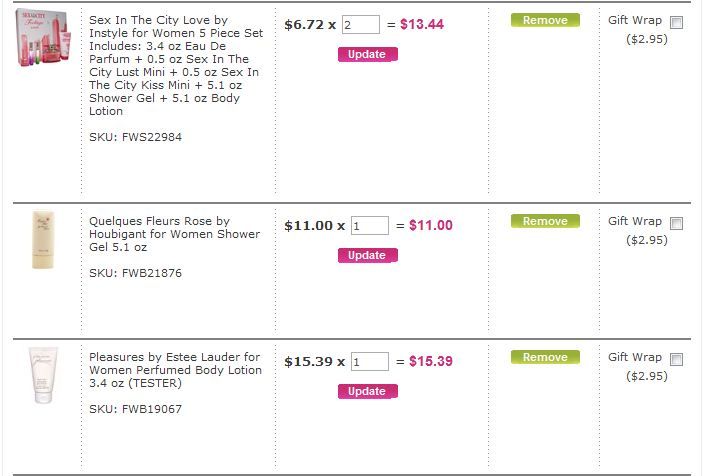704x476 pixels.
Task: Open the Sex In The City Love product title
Action: pyautogui.click(x=176, y=66)
